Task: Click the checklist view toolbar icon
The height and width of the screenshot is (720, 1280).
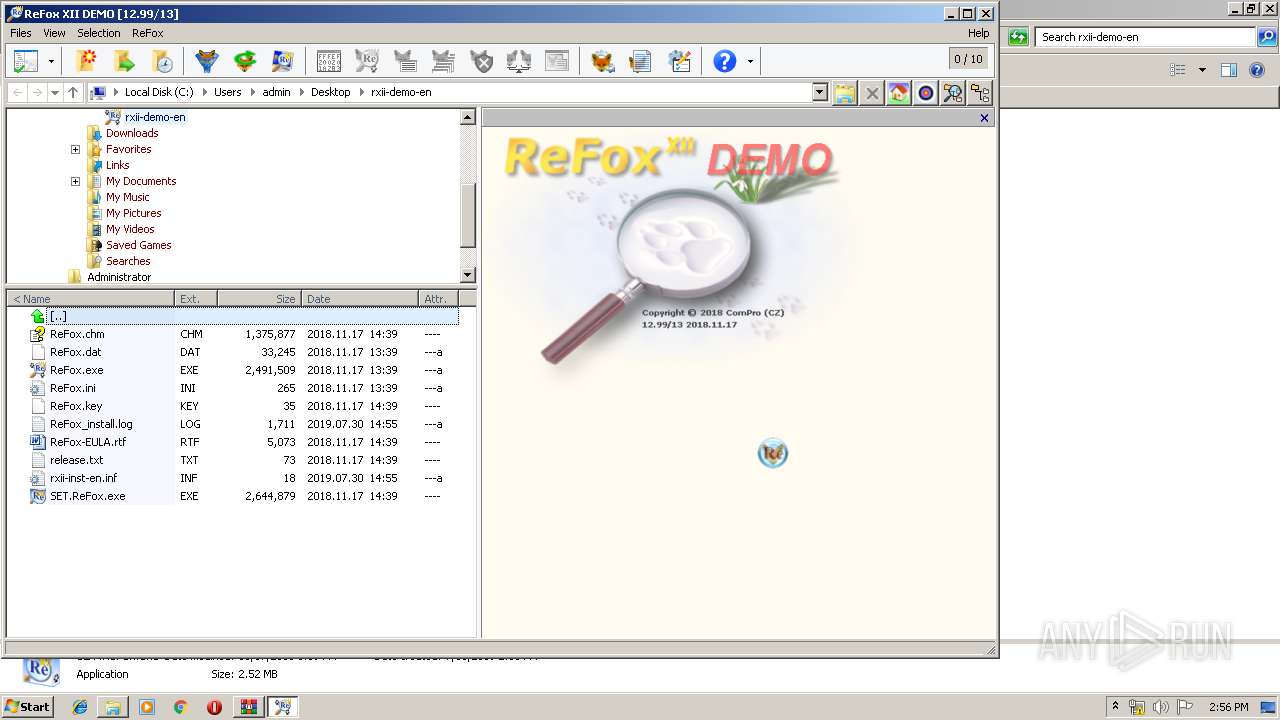Action: click(x=26, y=61)
